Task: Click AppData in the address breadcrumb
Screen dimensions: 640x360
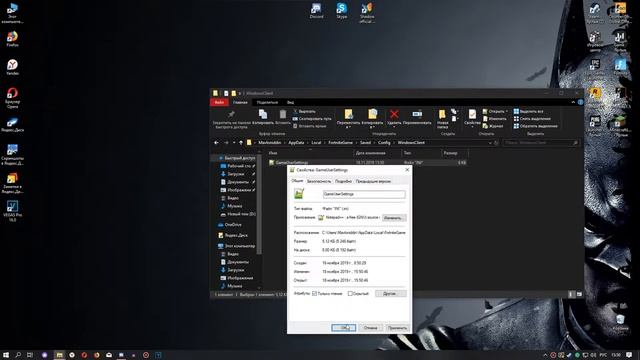Action: click(296, 143)
